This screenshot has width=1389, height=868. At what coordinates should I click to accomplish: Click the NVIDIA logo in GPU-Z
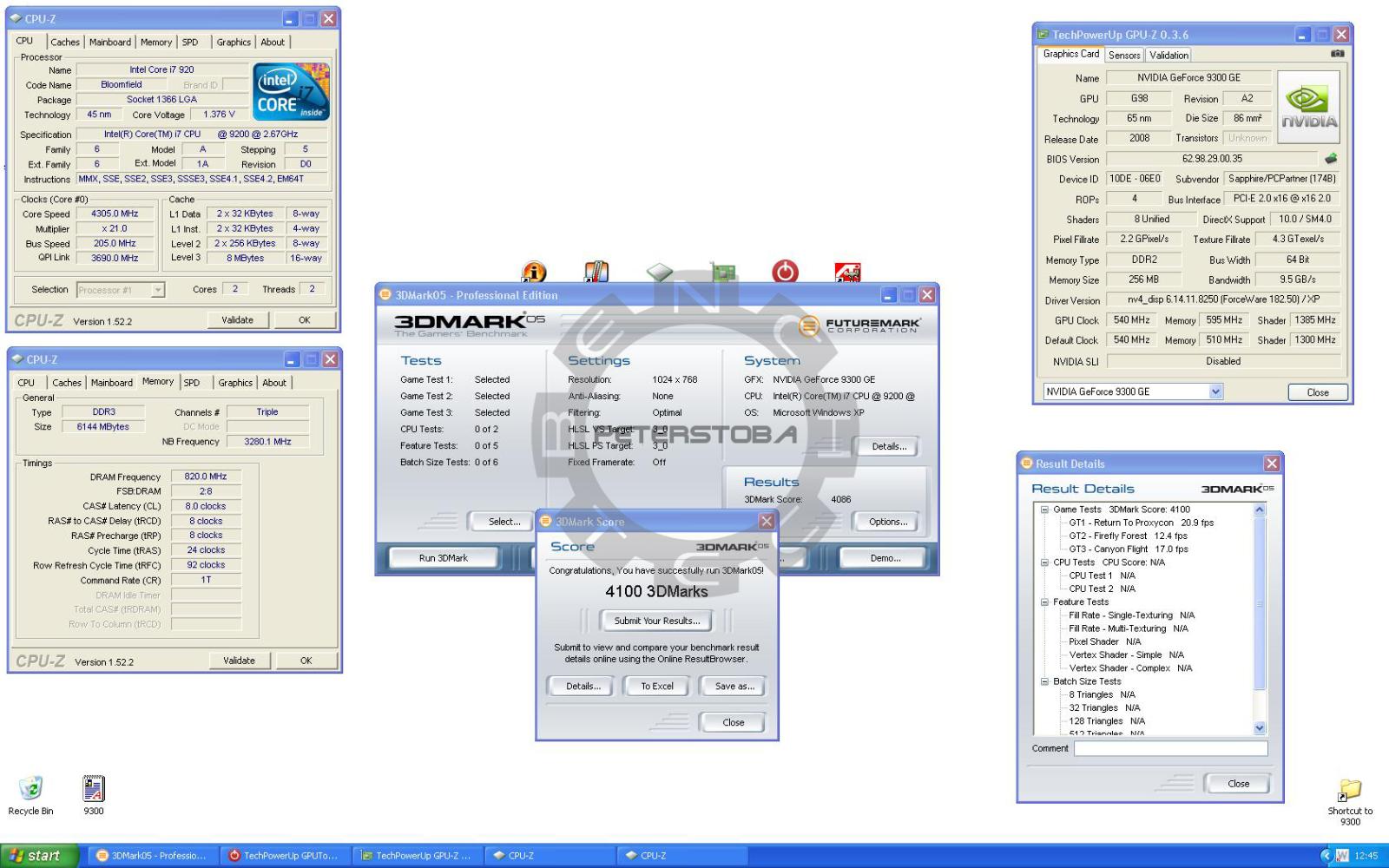point(1308,107)
